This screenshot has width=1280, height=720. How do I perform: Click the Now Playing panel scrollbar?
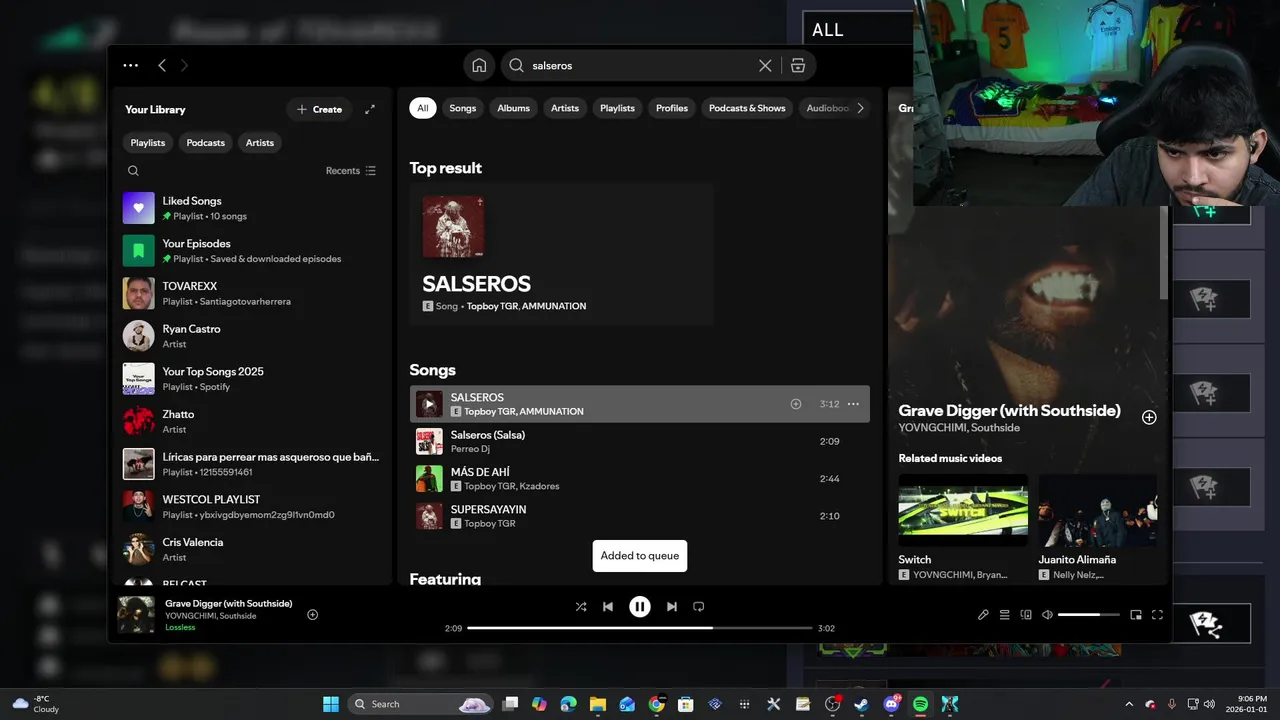click(1163, 252)
